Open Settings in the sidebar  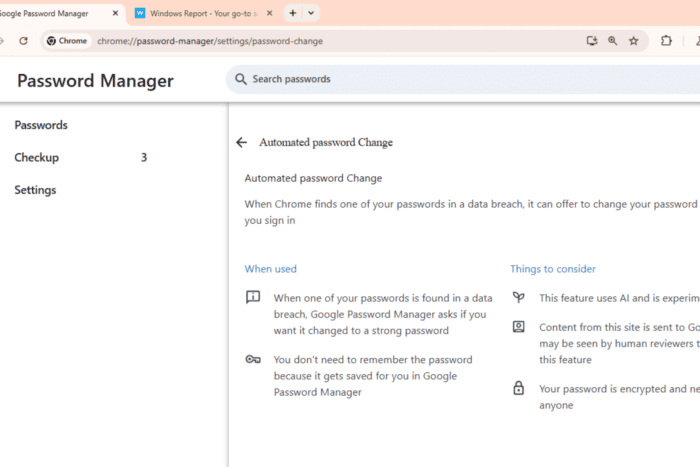(x=35, y=190)
